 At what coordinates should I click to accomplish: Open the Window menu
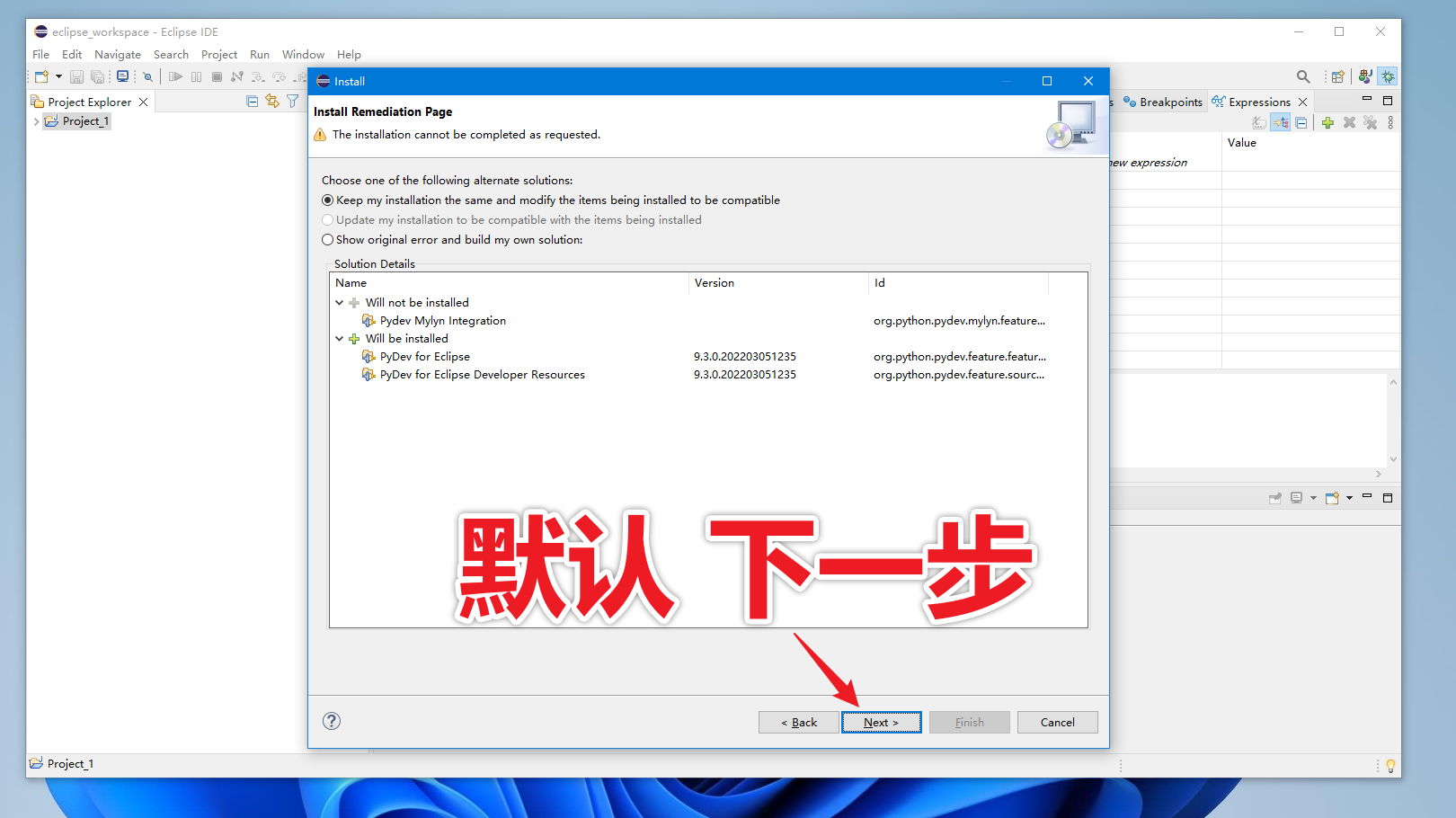coord(303,55)
